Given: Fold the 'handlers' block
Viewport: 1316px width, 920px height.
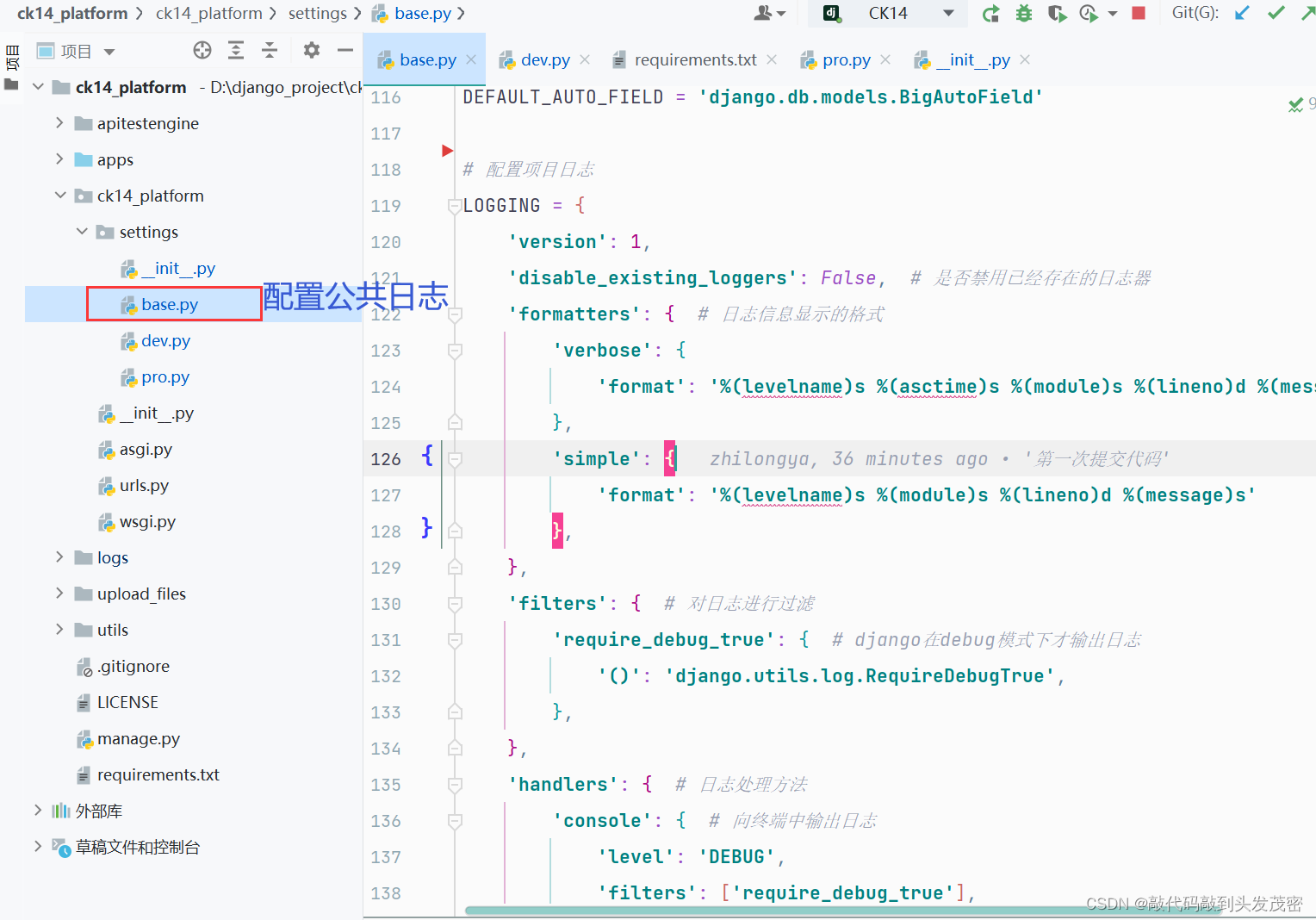Looking at the screenshot, I should 455,785.
